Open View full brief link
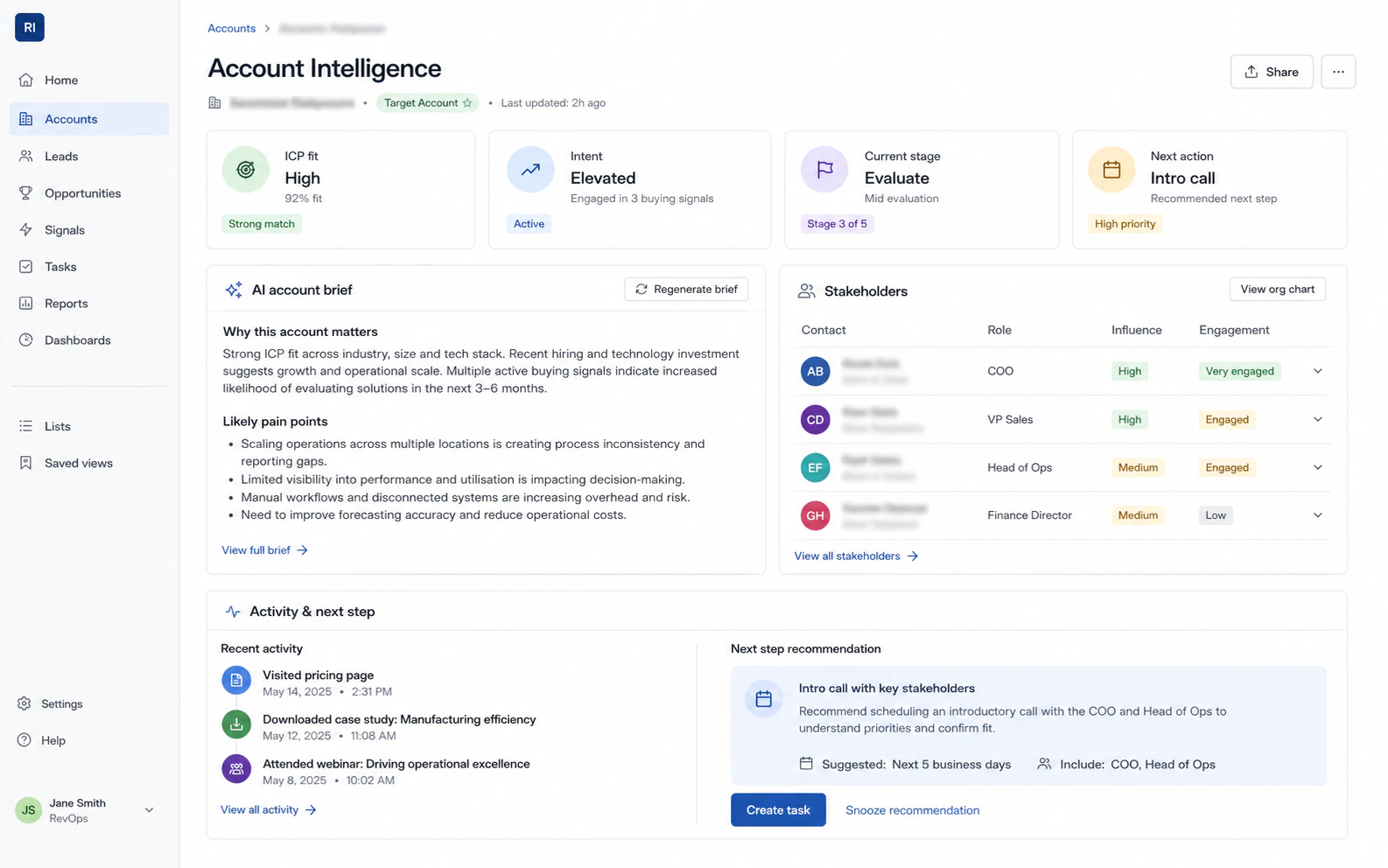 [264, 550]
